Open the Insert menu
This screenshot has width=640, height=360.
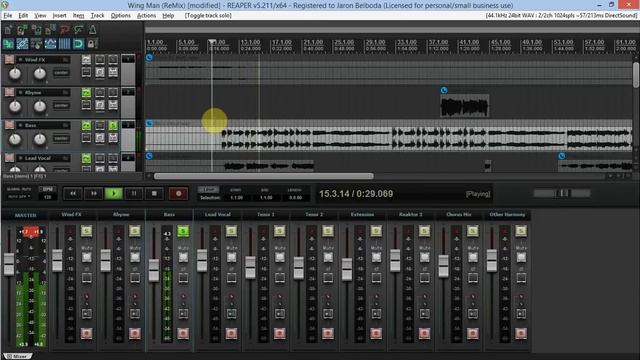[x=59, y=16]
